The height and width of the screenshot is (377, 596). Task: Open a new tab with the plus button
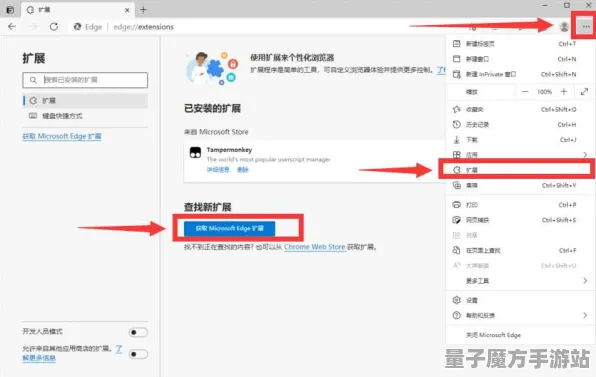point(143,10)
